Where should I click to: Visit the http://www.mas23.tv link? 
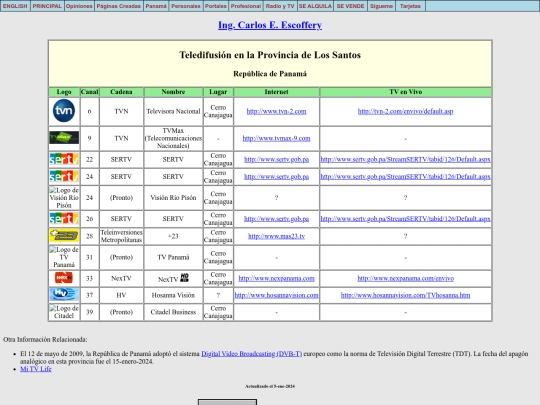point(276,236)
